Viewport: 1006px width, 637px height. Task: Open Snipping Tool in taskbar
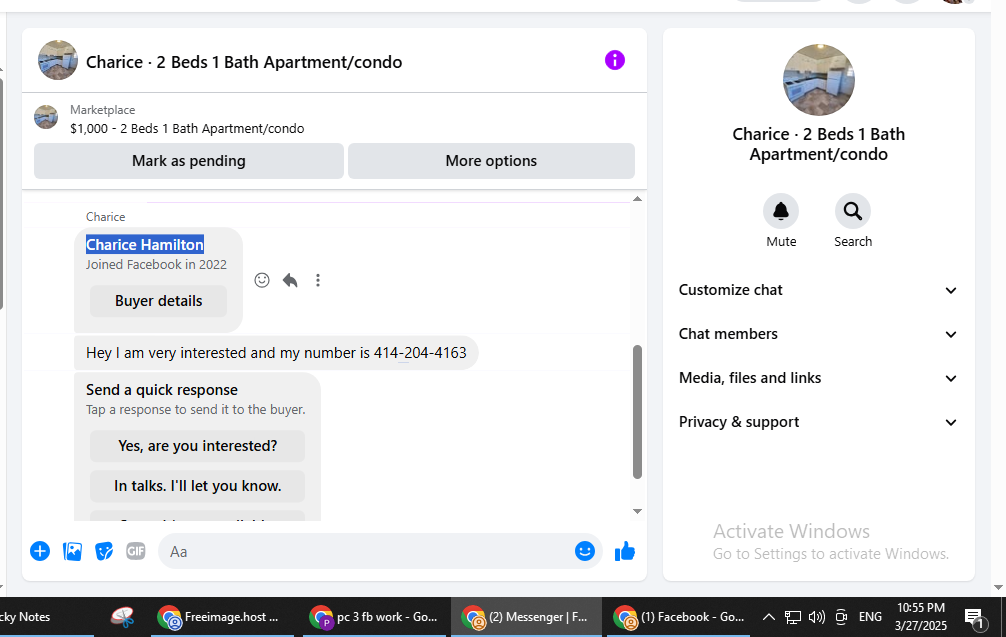pyautogui.click(x=122, y=617)
